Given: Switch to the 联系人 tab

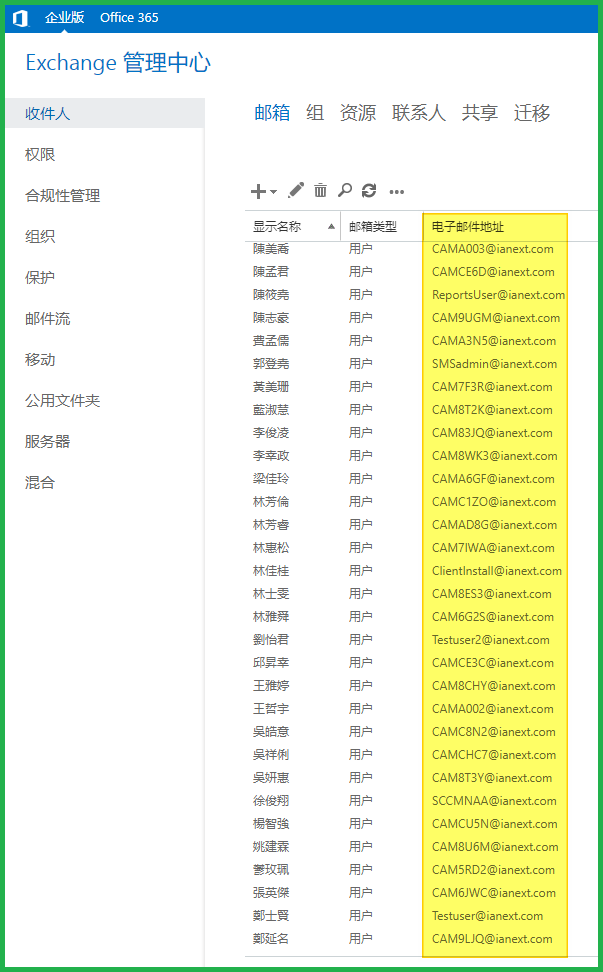Looking at the screenshot, I should (418, 113).
